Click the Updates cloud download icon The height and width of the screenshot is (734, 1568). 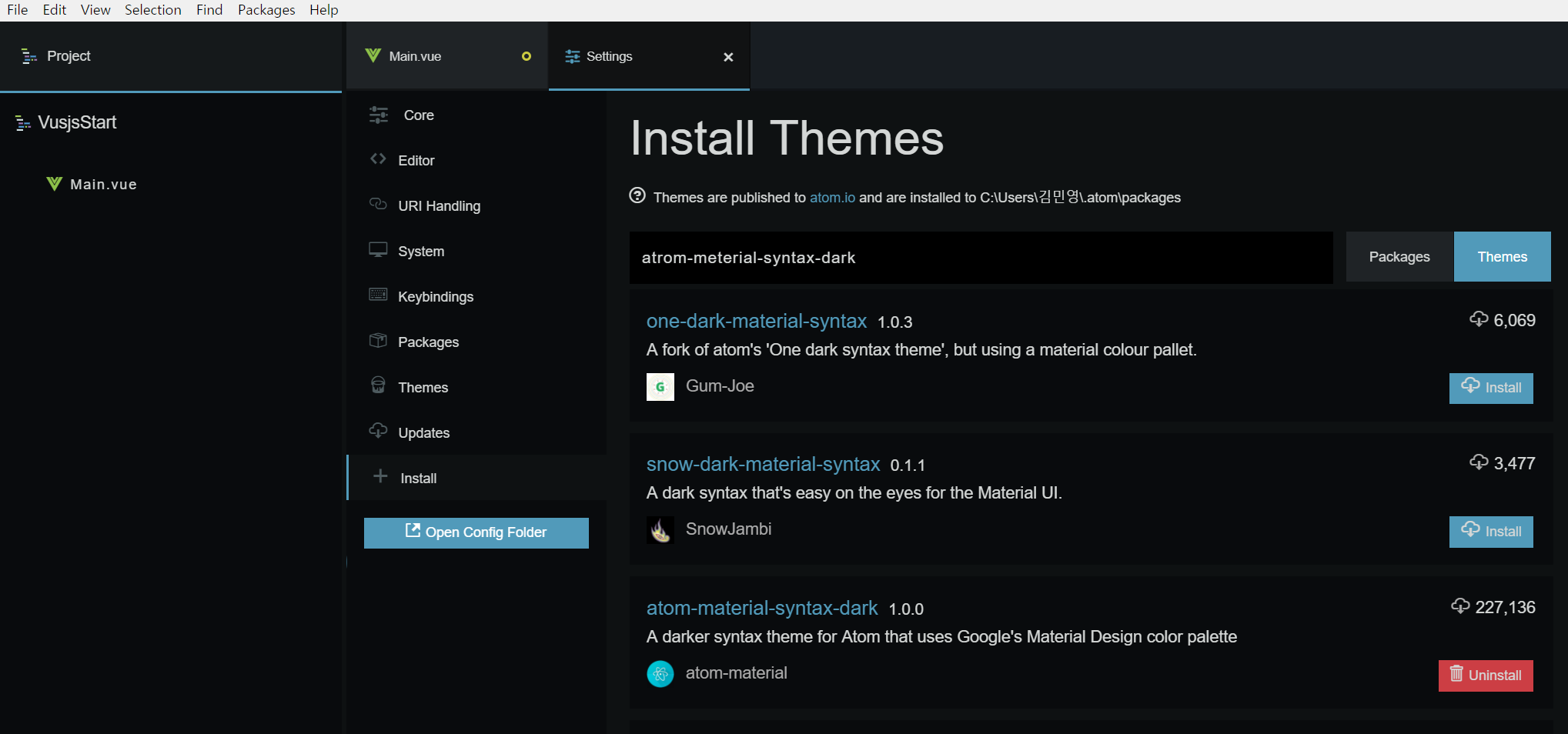378,430
